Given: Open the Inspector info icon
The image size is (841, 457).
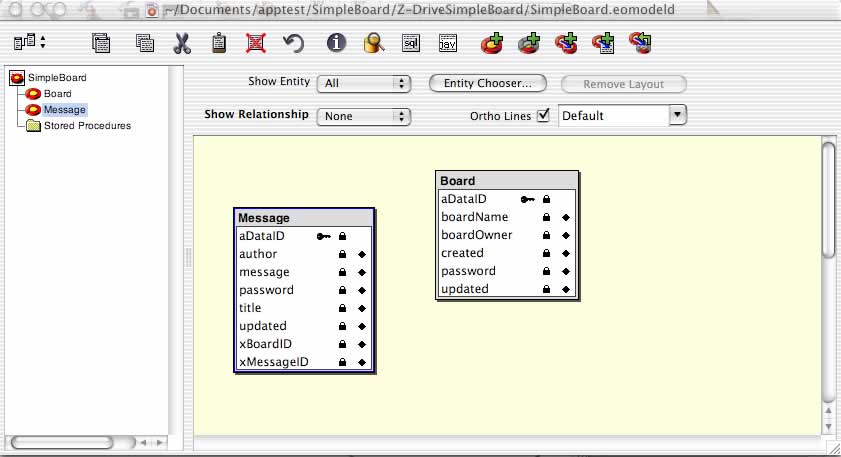Looking at the screenshot, I should tap(336, 43).
